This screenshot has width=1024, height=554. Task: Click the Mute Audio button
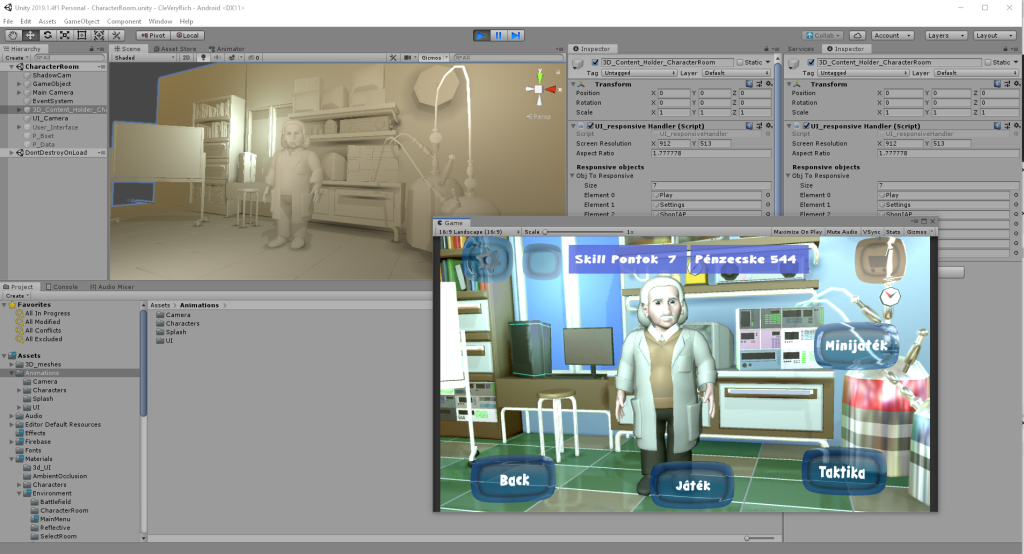pos(844,231)
